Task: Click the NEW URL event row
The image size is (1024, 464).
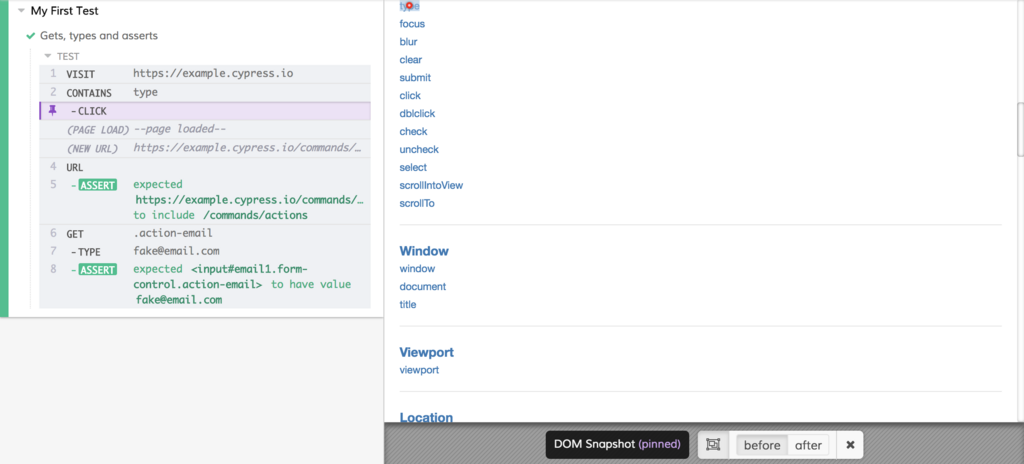Action: 205,148
